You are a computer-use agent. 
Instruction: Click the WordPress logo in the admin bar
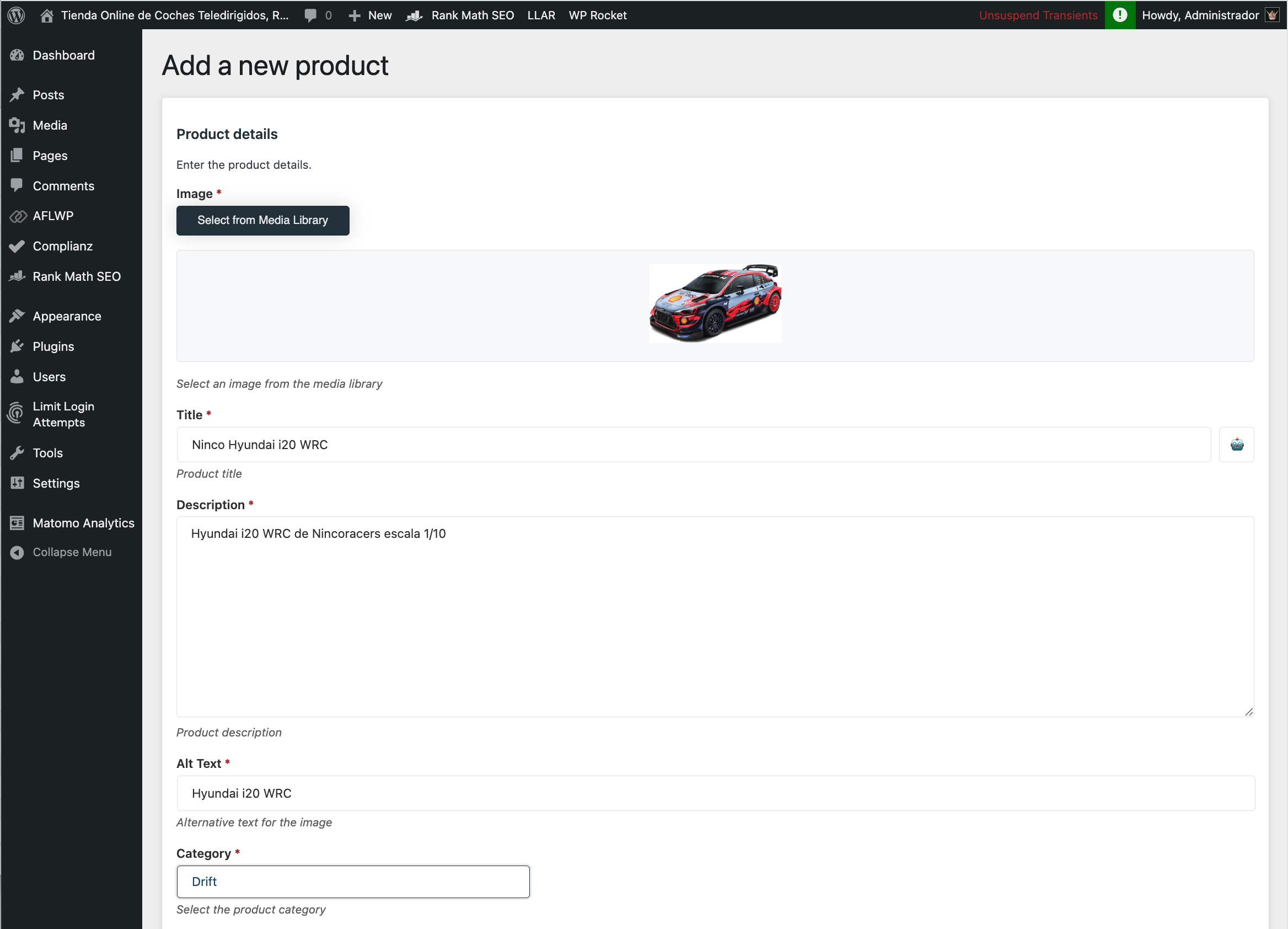coord(15,15)
